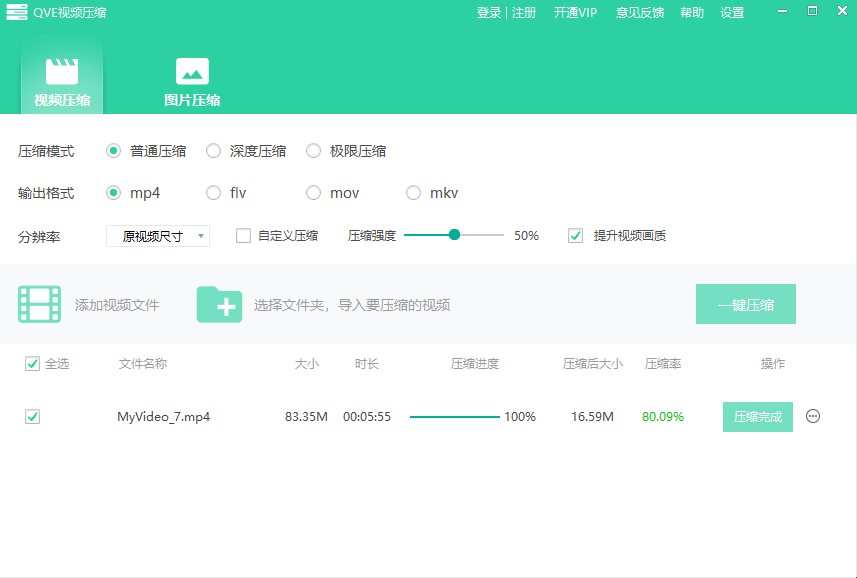Viewport: 857px width, 578px height.
Task: Enable the 自定义压缩 checkbox
Action: [243, 236]
